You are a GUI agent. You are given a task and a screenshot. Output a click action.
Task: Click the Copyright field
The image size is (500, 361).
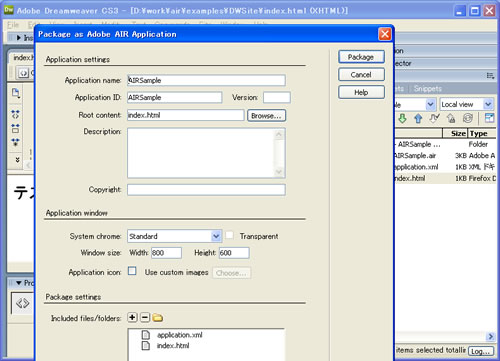coord(206,190)
